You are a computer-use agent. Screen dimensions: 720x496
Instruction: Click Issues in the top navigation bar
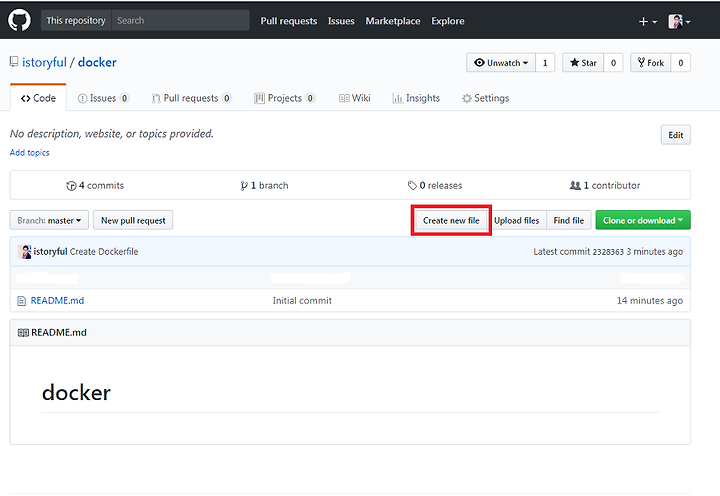point(341,21)
